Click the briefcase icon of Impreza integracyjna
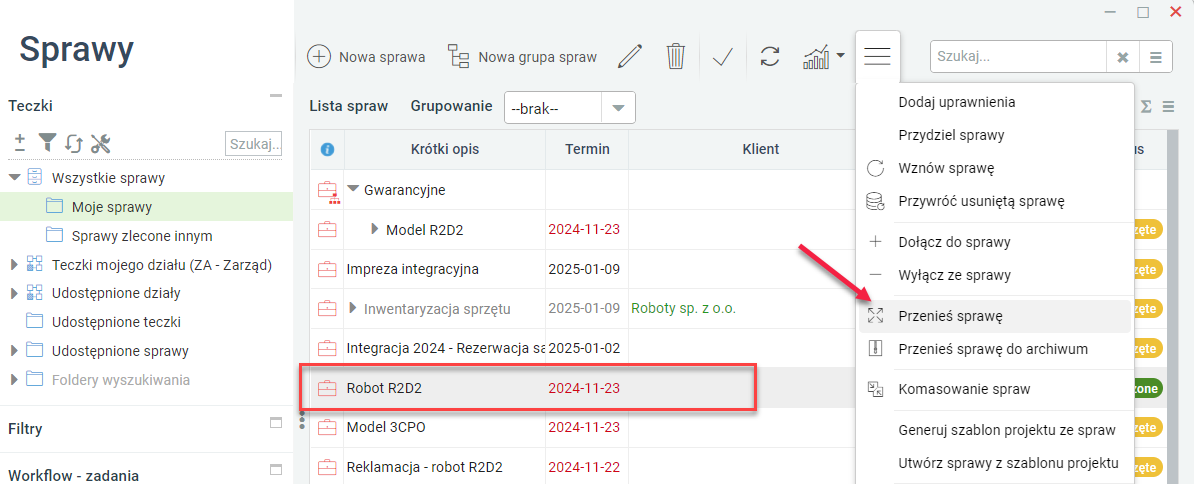 (x=327, y=269)
